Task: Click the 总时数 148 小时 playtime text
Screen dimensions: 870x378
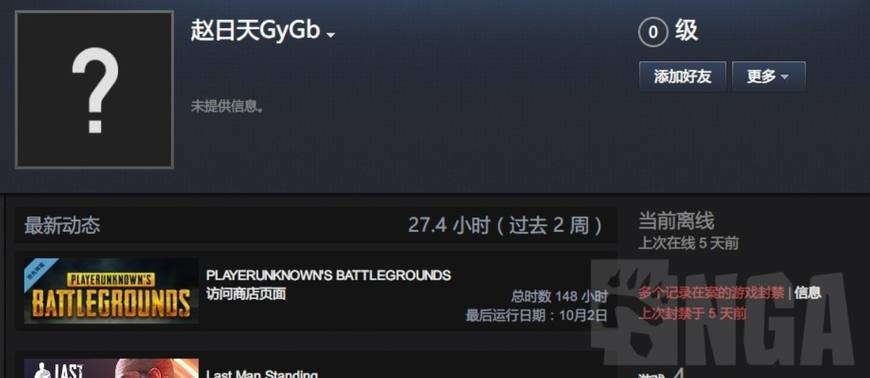Action: coord(559,296)
